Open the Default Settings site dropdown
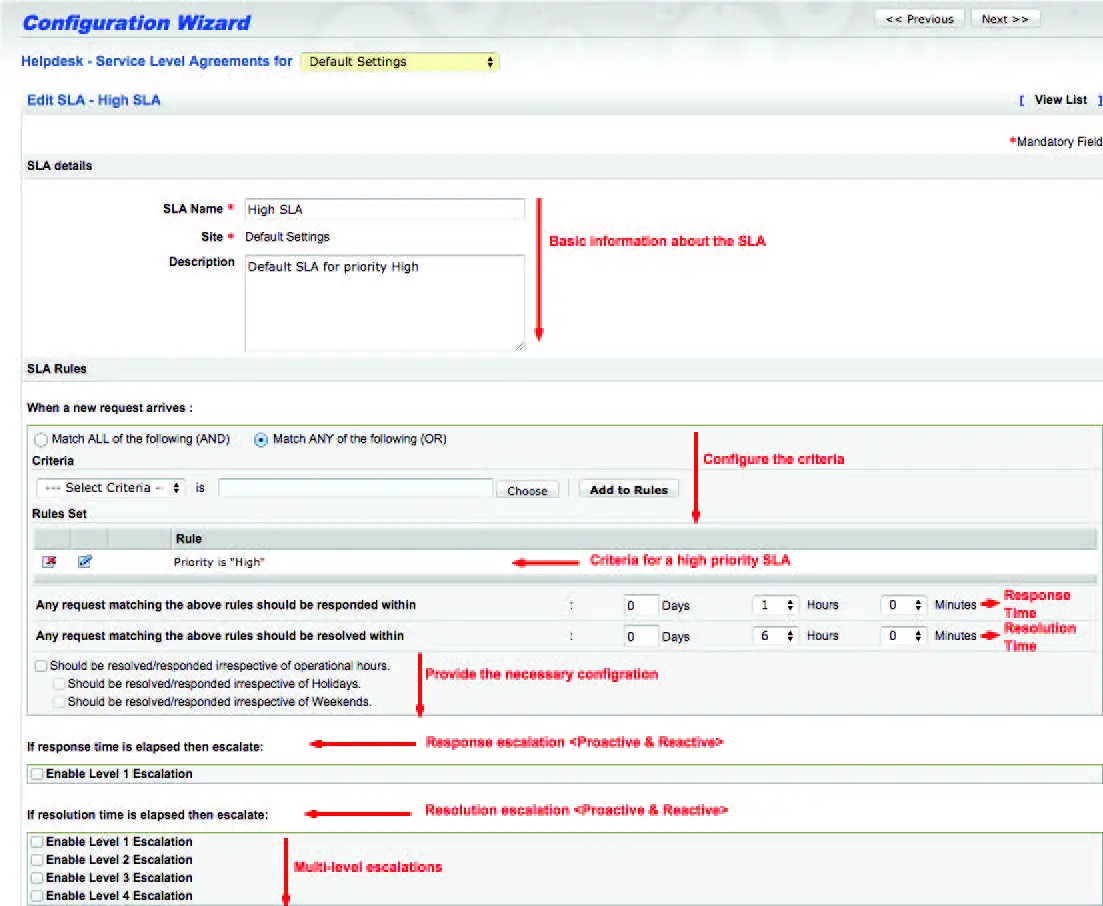1103x906 pixels. (397, 61)
